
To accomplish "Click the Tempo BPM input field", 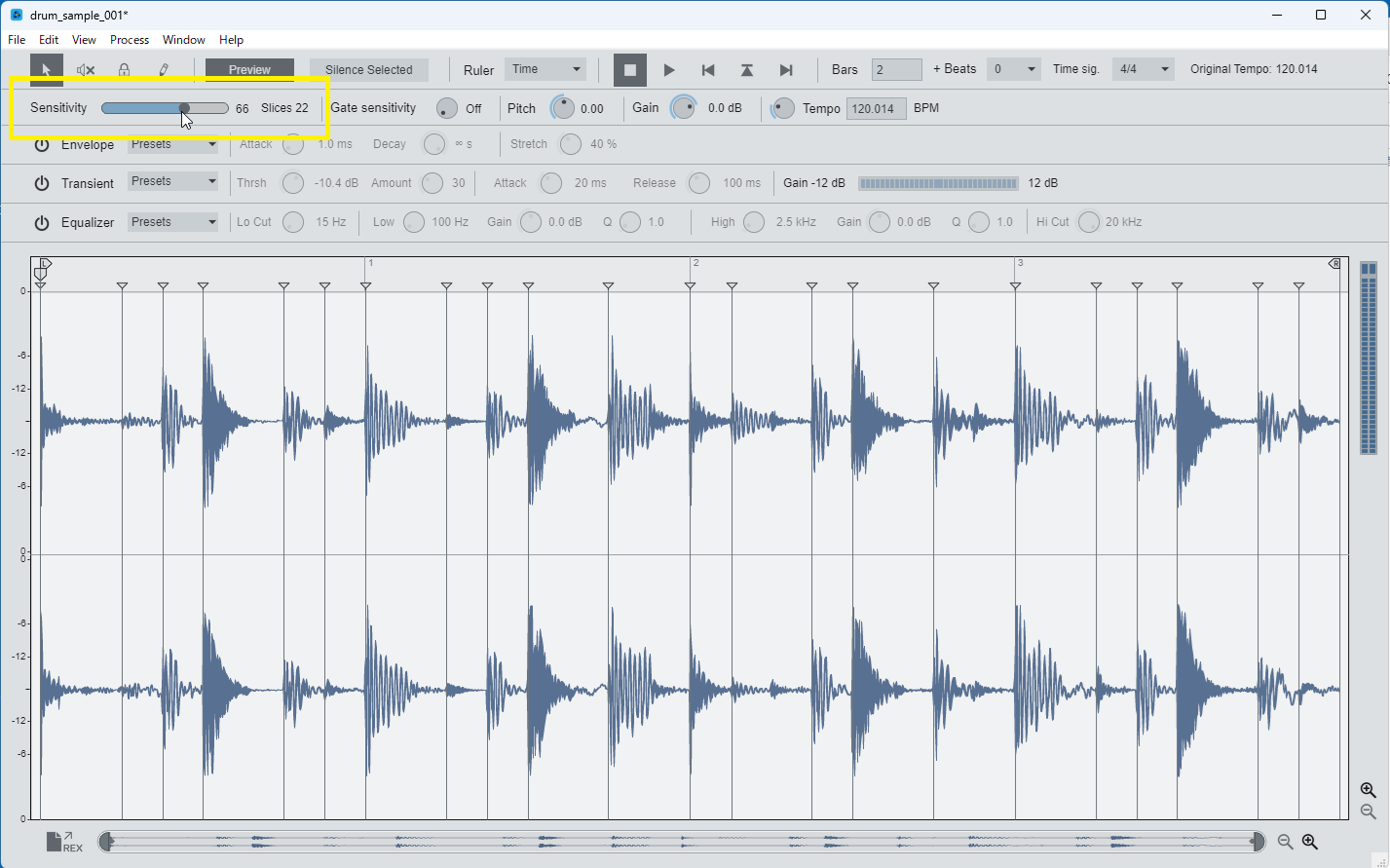I will 877,108.
